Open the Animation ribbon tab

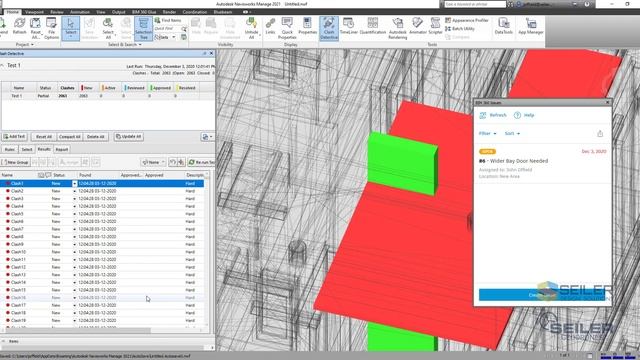(x=80, y=12)
